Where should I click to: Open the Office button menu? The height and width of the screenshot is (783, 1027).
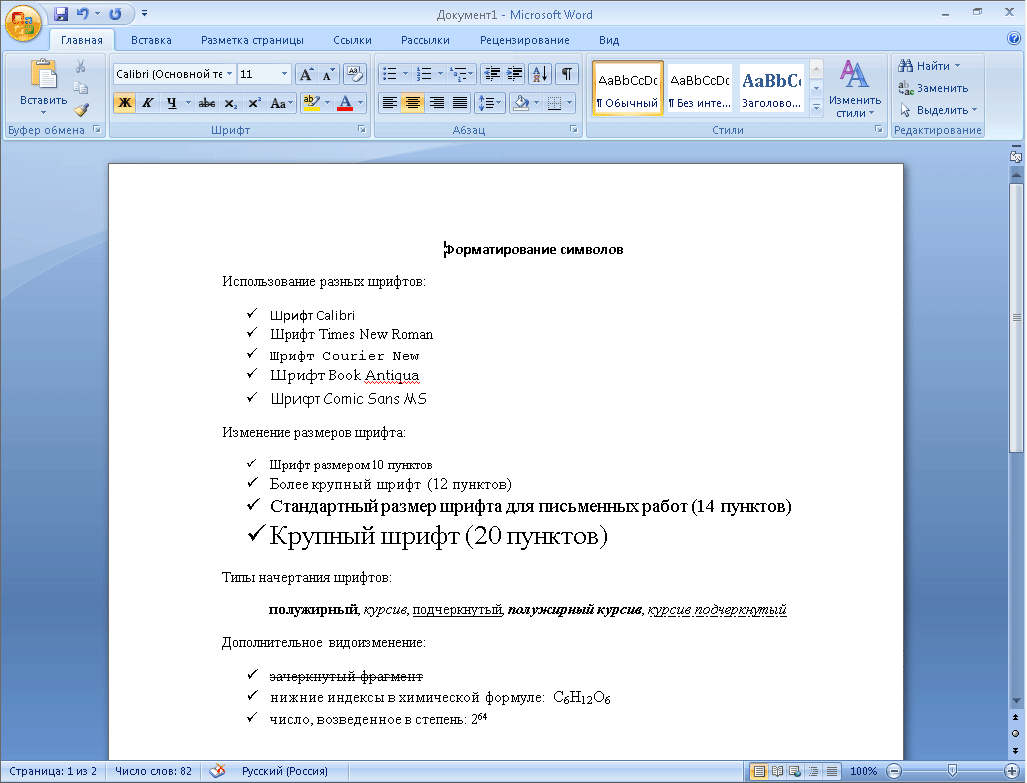[23, 24]
